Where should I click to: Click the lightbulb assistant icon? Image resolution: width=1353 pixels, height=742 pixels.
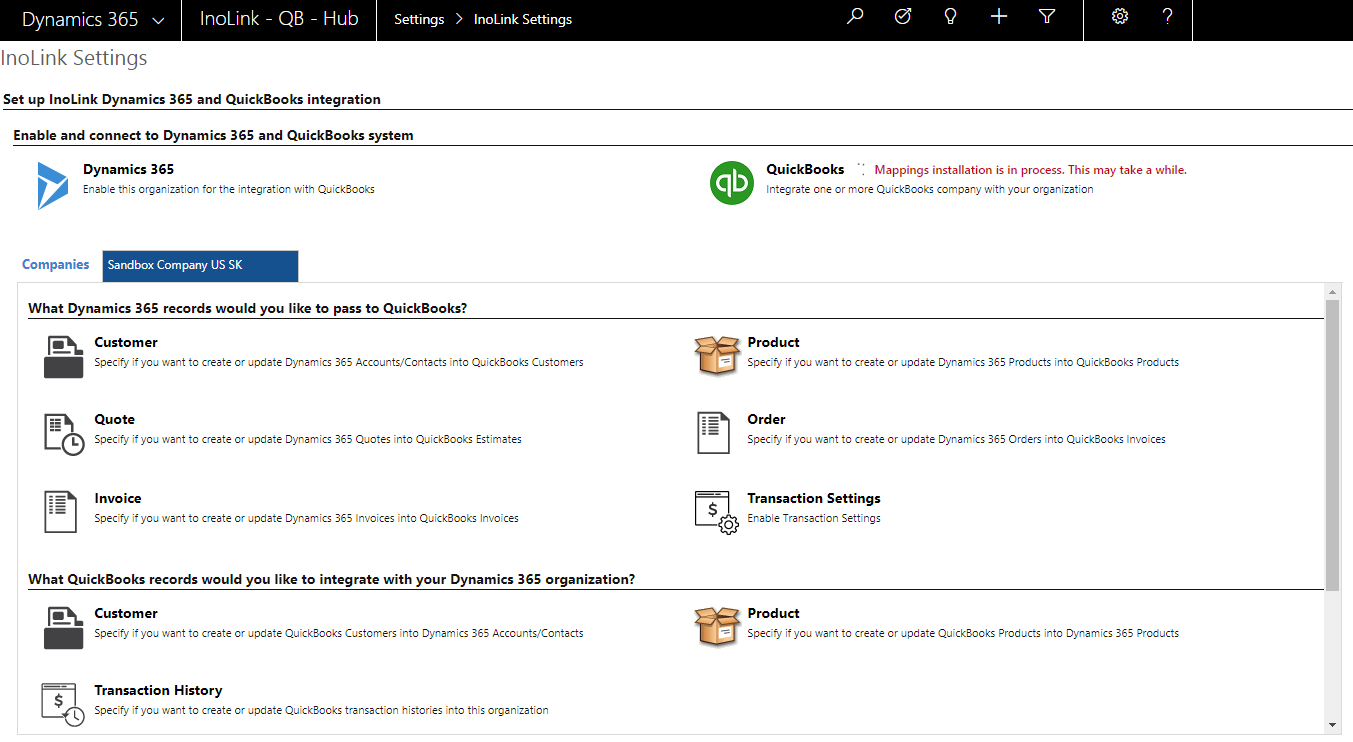(950, 17)
